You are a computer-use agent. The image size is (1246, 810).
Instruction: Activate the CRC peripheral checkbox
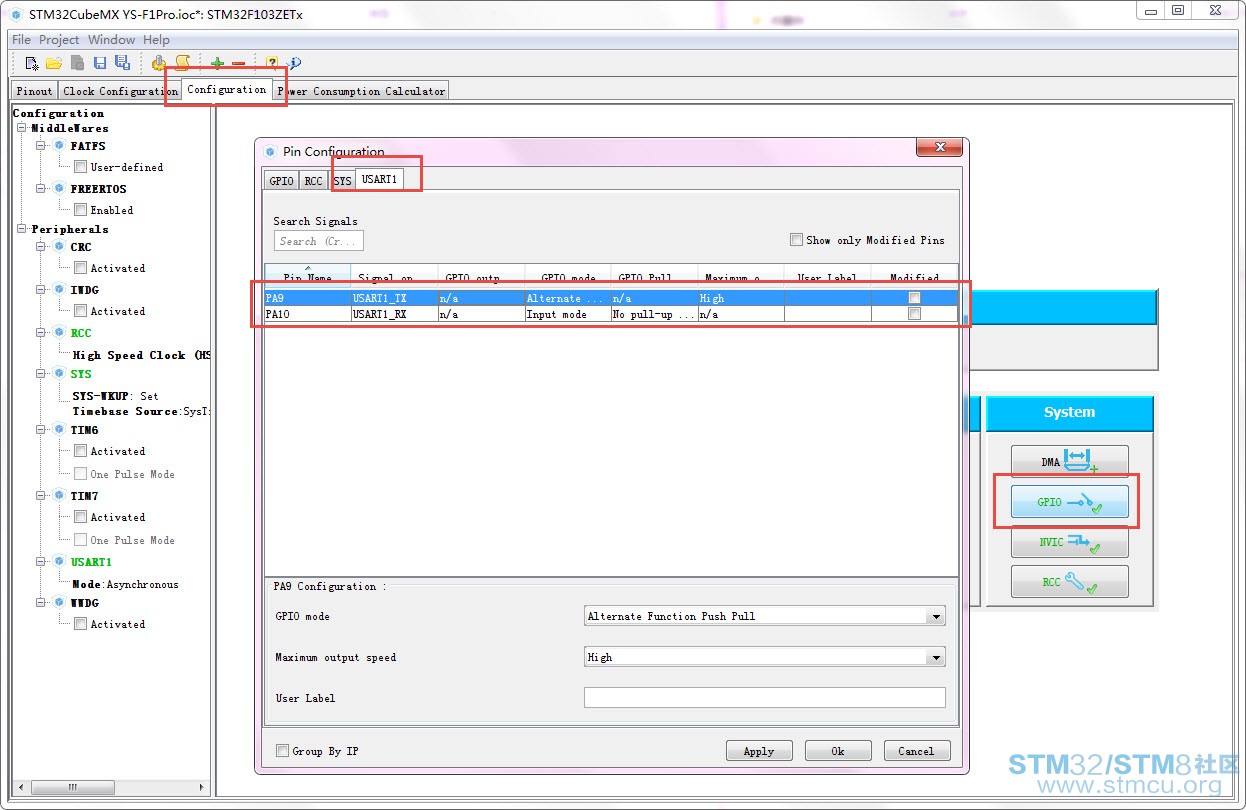point(80,268)
